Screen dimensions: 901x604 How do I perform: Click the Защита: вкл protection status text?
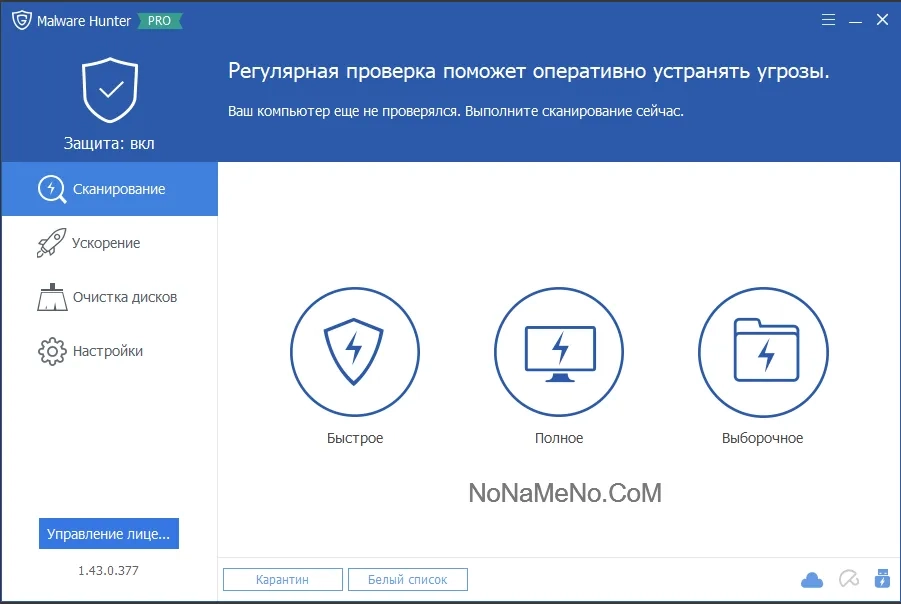109,143
